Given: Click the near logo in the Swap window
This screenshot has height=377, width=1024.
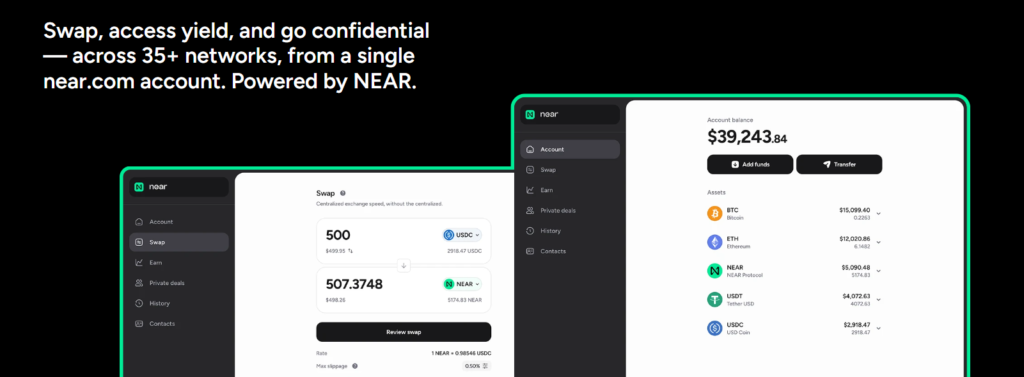Looking at the screenshot, I should click(x=151, y=187).
